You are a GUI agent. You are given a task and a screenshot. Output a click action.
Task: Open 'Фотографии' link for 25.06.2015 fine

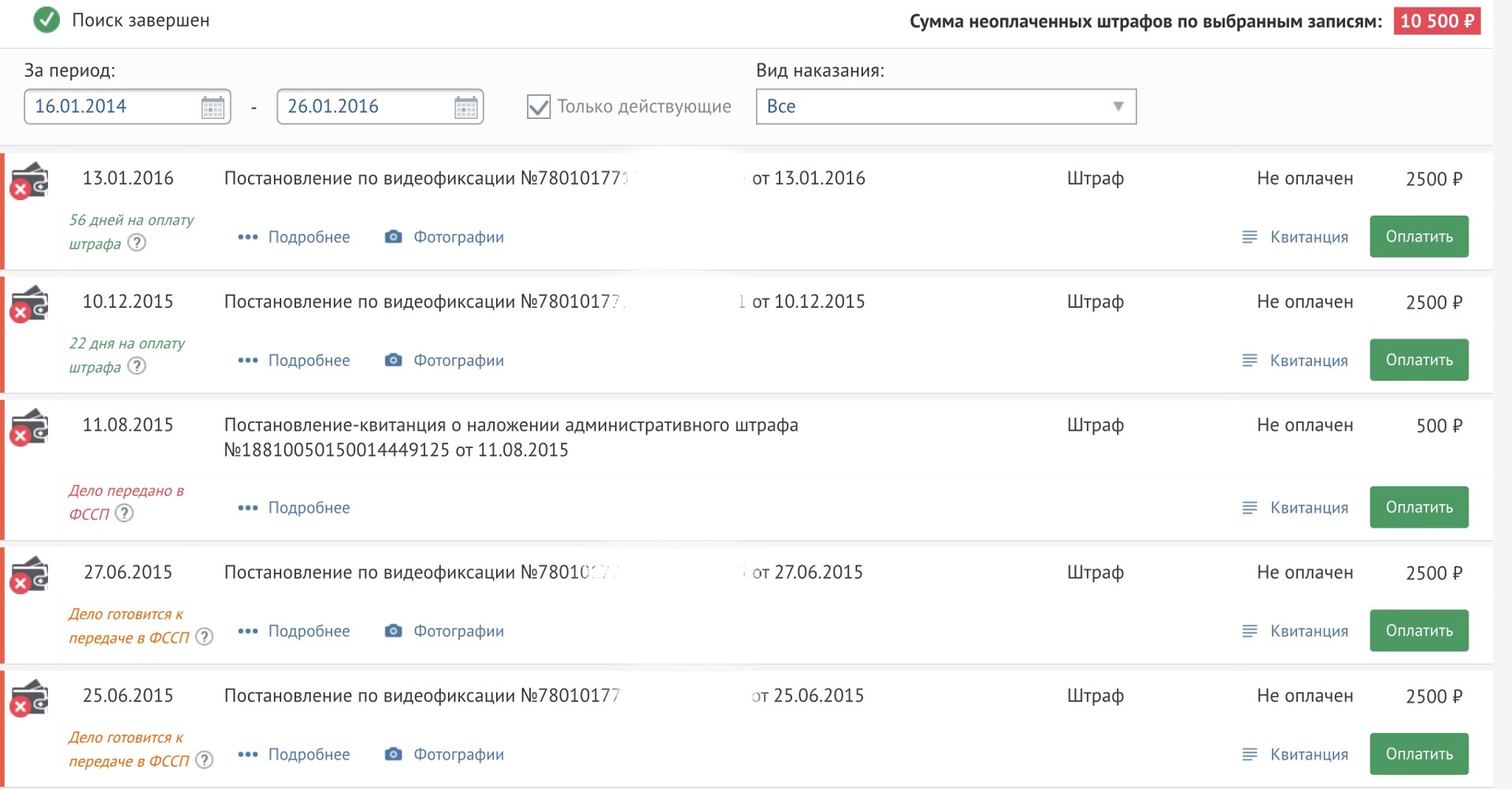point(458,754)
